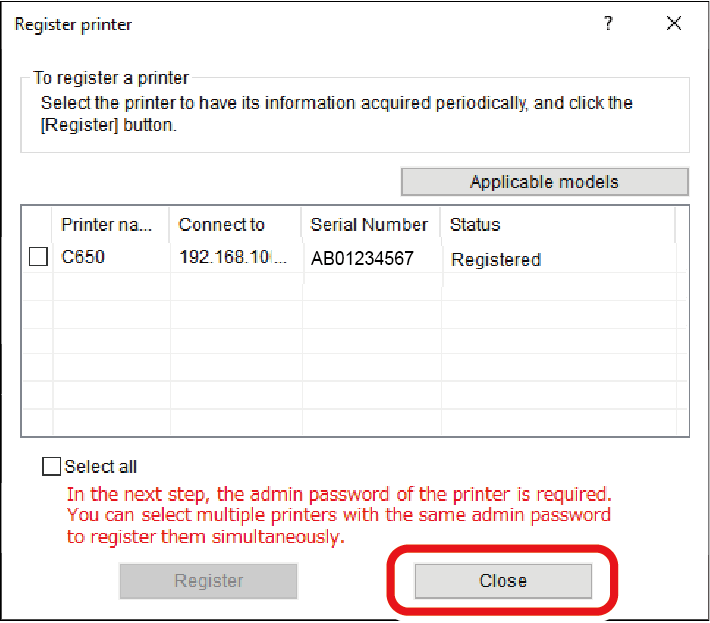Click the 192.168 IP address cell
This screenshot has height=623, width=710.
click(233, 257)
